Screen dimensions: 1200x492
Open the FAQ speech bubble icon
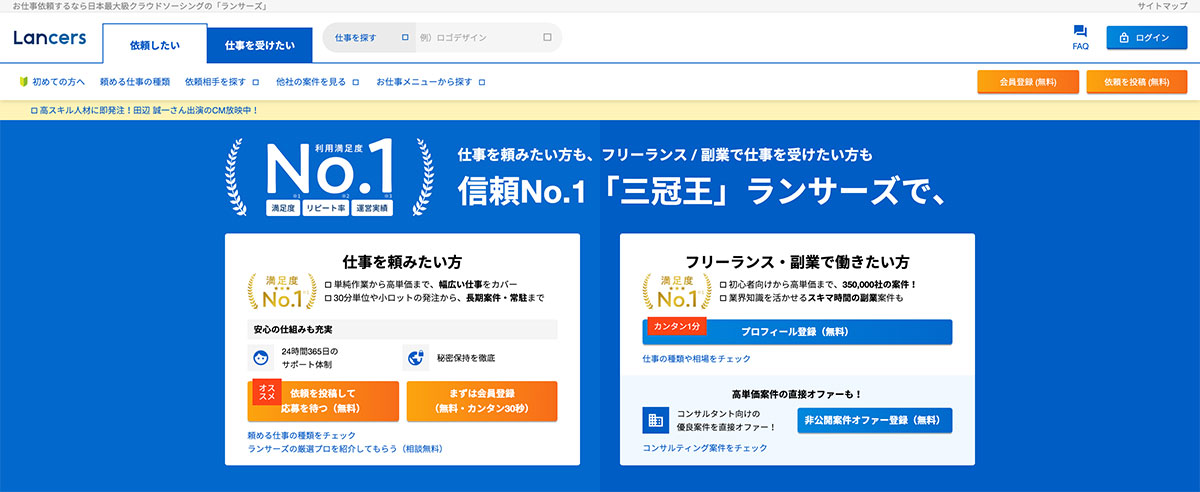(x=1080, y=32)
